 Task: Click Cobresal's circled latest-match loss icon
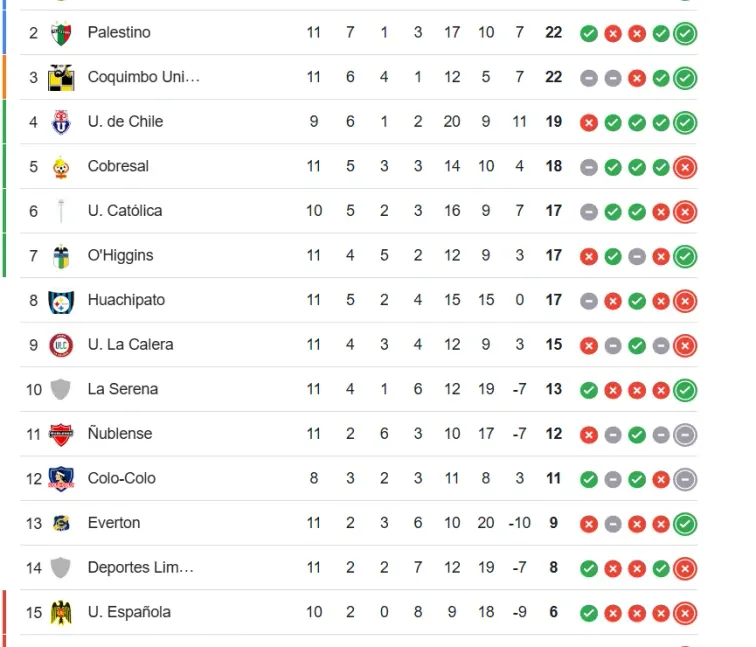pyautogui.click(x=685, y=166)
